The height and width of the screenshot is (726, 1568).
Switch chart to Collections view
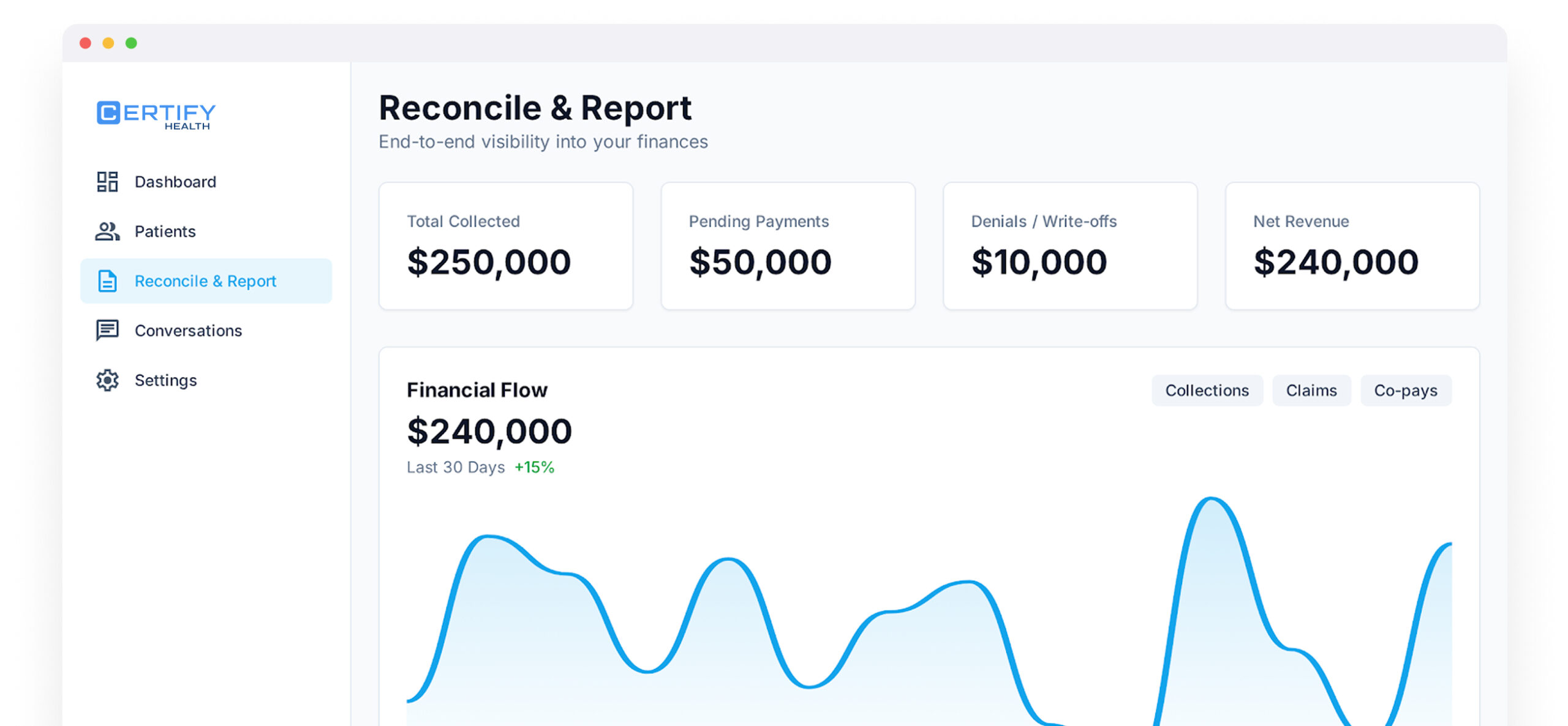click(x=1207, y=391)
